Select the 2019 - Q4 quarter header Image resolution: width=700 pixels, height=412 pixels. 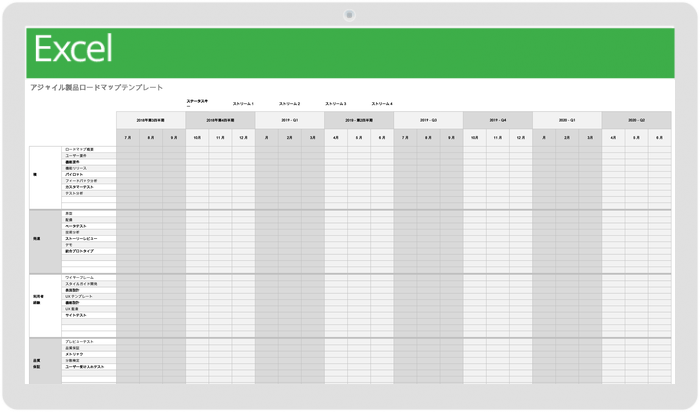coord(498,120)
